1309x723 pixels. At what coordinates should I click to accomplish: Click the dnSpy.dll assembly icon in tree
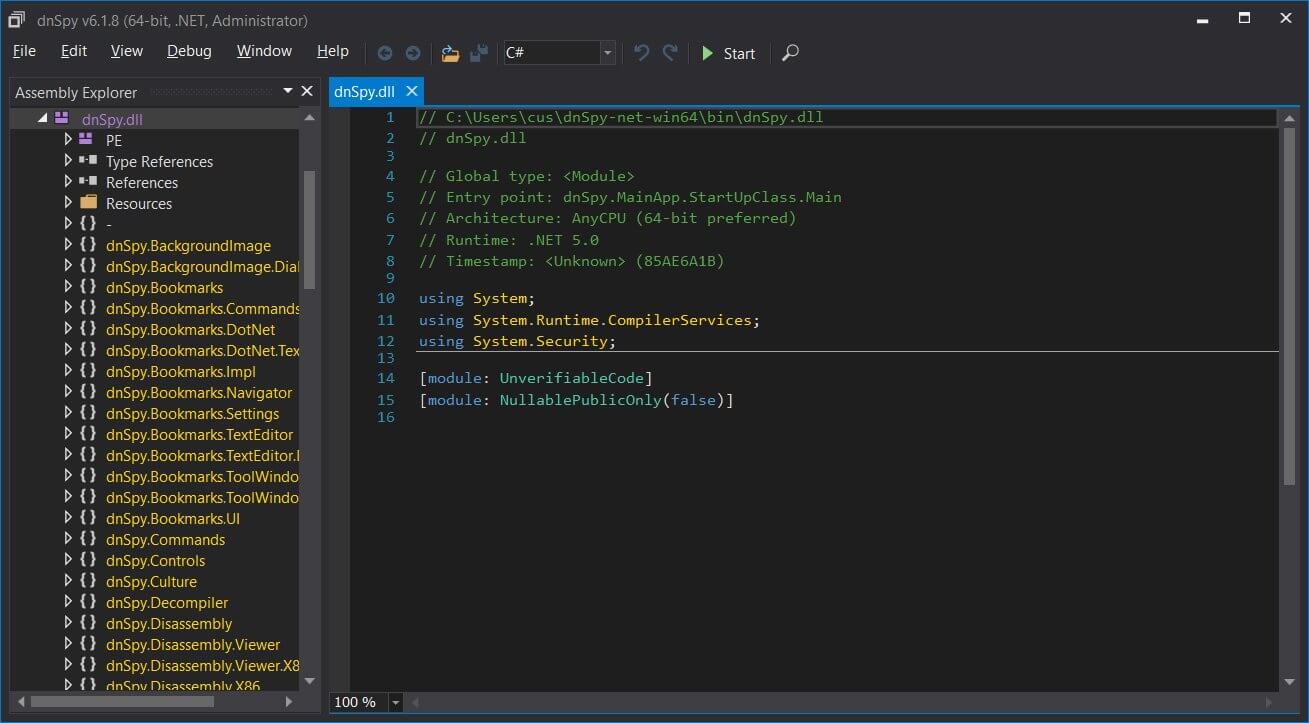click(62, 118)
